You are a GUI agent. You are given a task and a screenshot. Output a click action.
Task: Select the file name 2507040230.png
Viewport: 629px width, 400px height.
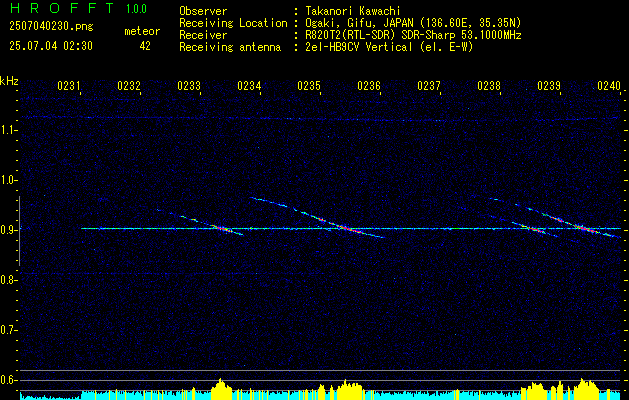[x=51, y=26]
